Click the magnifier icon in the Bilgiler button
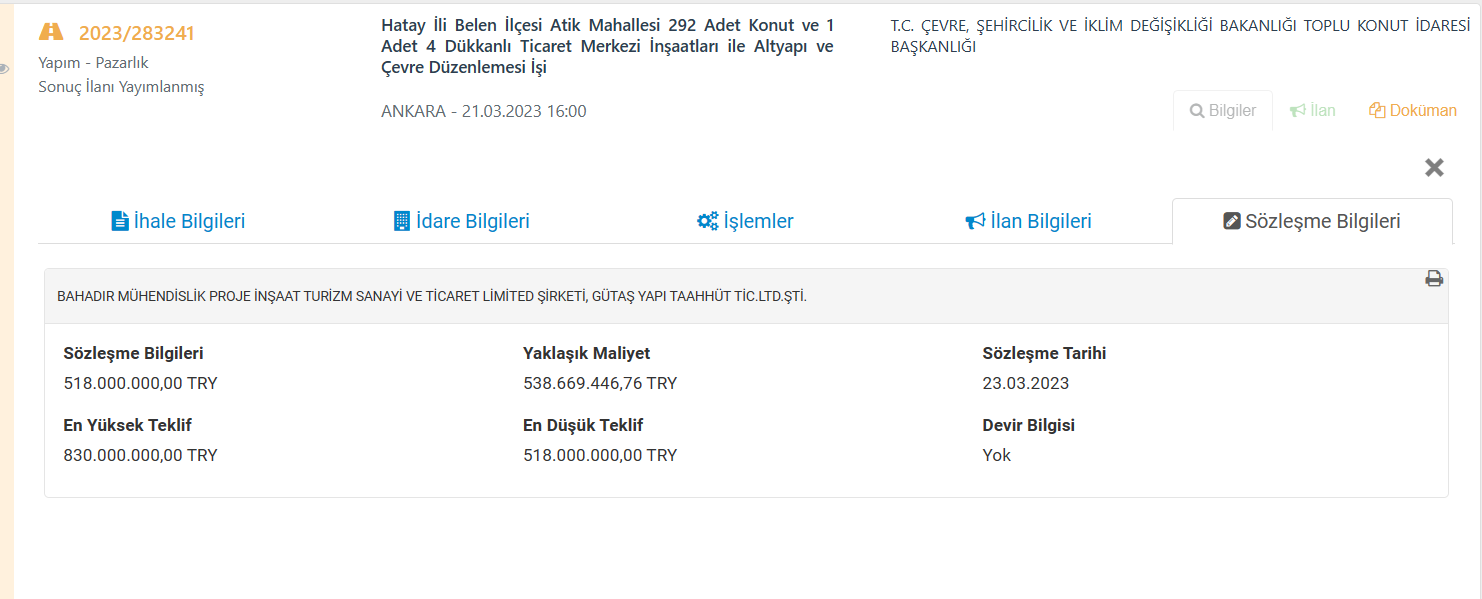 click(1196, 111)
